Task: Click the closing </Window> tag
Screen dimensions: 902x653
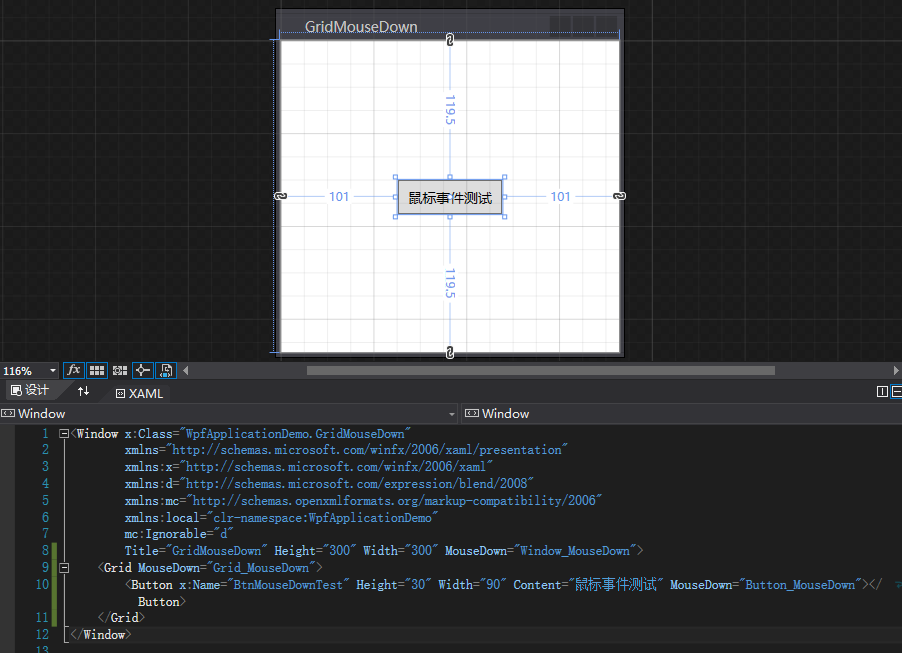Action: 101,635
